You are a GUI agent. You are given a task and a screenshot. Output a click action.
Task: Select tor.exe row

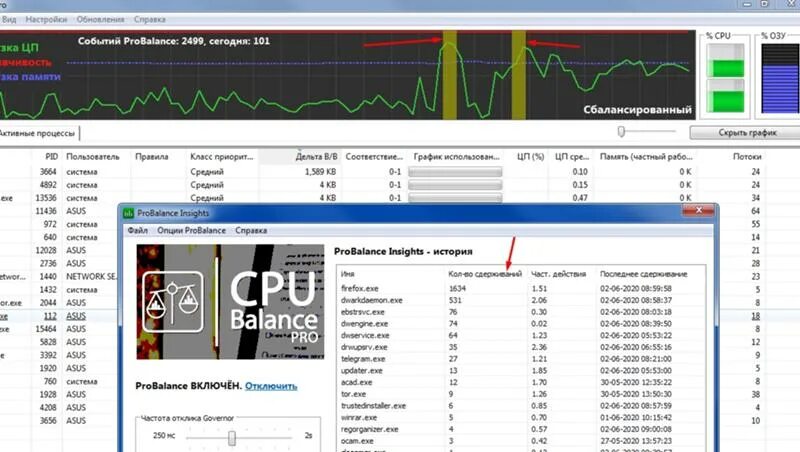tap(520, 394)
